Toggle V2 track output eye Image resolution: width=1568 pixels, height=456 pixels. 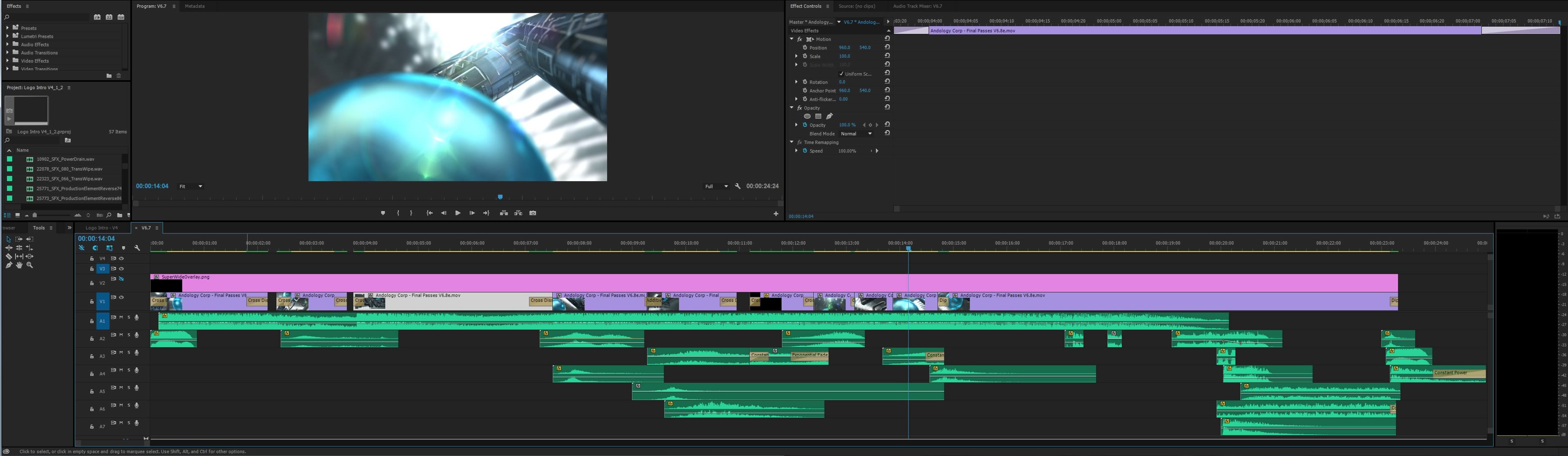122,279
